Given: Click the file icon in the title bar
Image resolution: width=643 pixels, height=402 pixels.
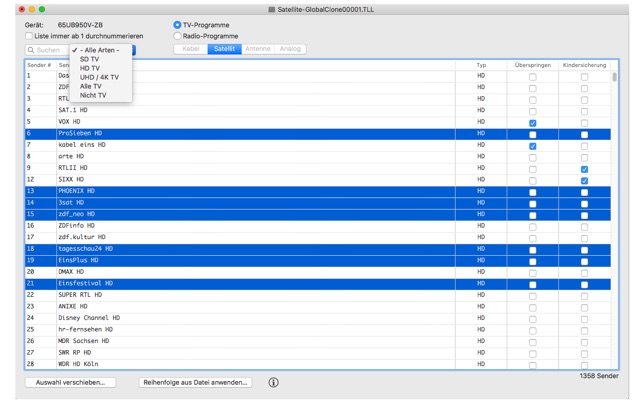Looking at the screenshot, I should (x=271, y=9).
